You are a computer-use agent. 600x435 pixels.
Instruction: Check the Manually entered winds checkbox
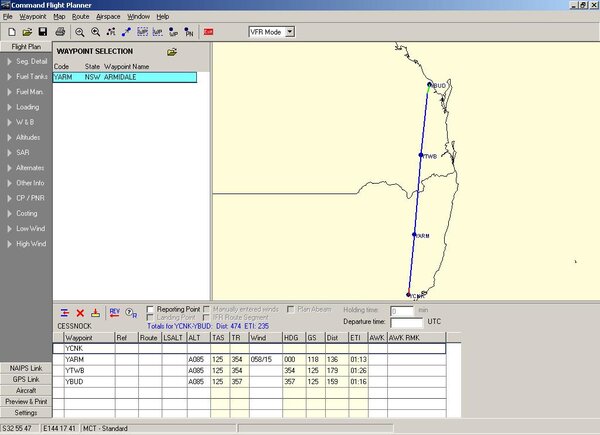pos(205,309)
